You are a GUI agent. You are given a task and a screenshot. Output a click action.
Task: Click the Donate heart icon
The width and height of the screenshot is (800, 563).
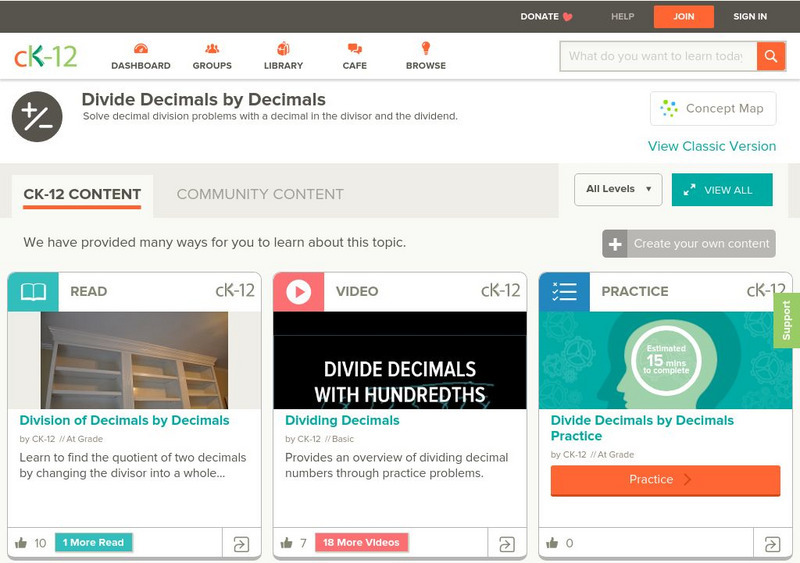(567, 17)
